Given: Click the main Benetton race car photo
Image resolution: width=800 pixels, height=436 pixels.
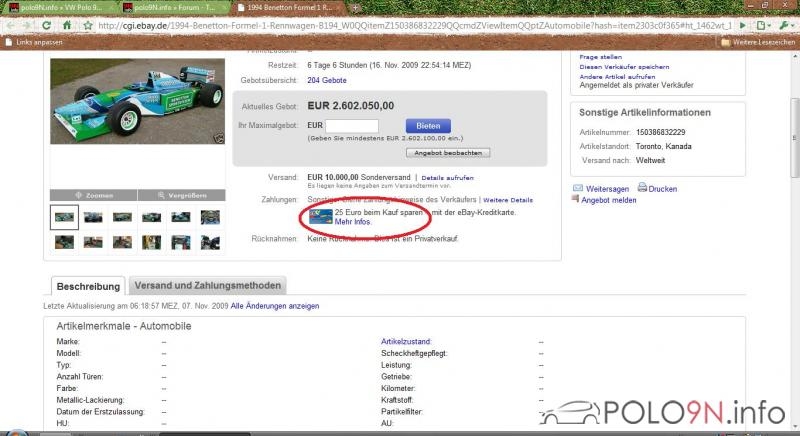Looking at the screenshot, I should click(137, 101).
